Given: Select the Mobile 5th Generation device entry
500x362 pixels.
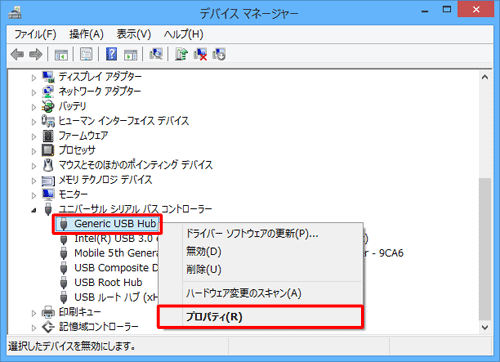Looking at the screenshot, I should point(116,253).
